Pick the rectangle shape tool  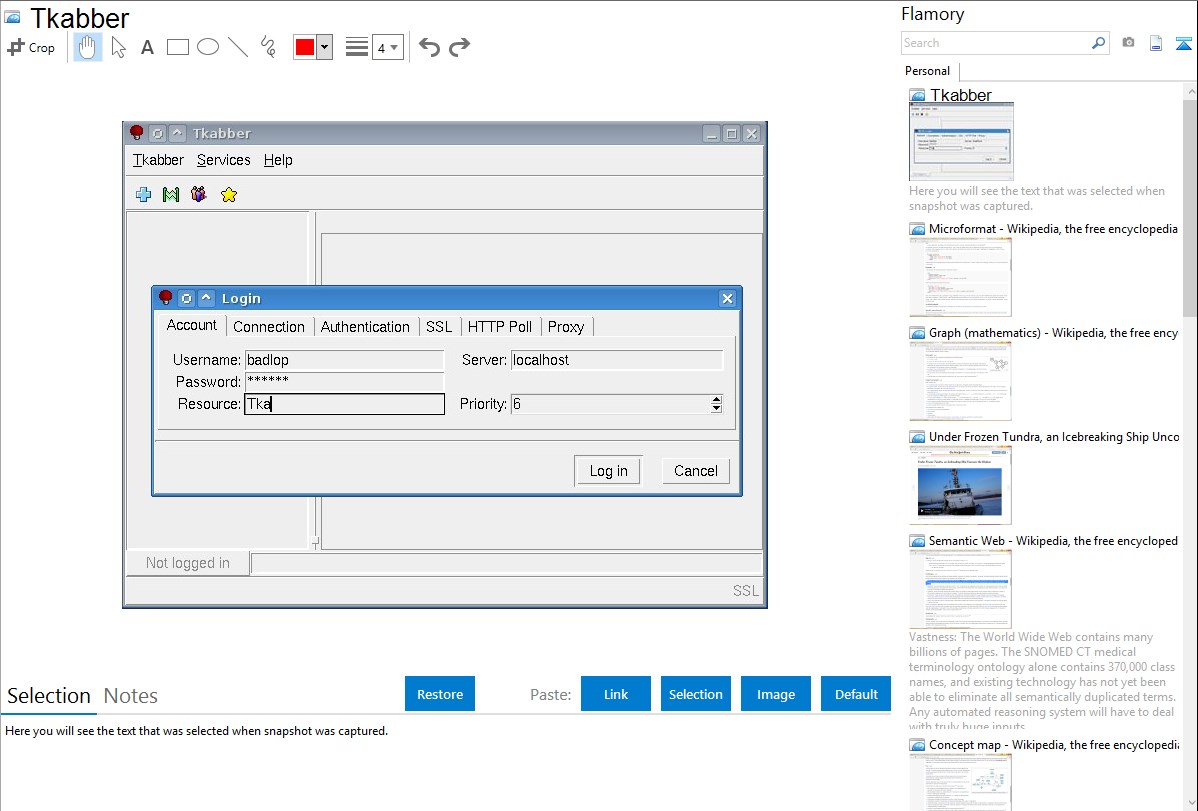click(x=178, y=47)
